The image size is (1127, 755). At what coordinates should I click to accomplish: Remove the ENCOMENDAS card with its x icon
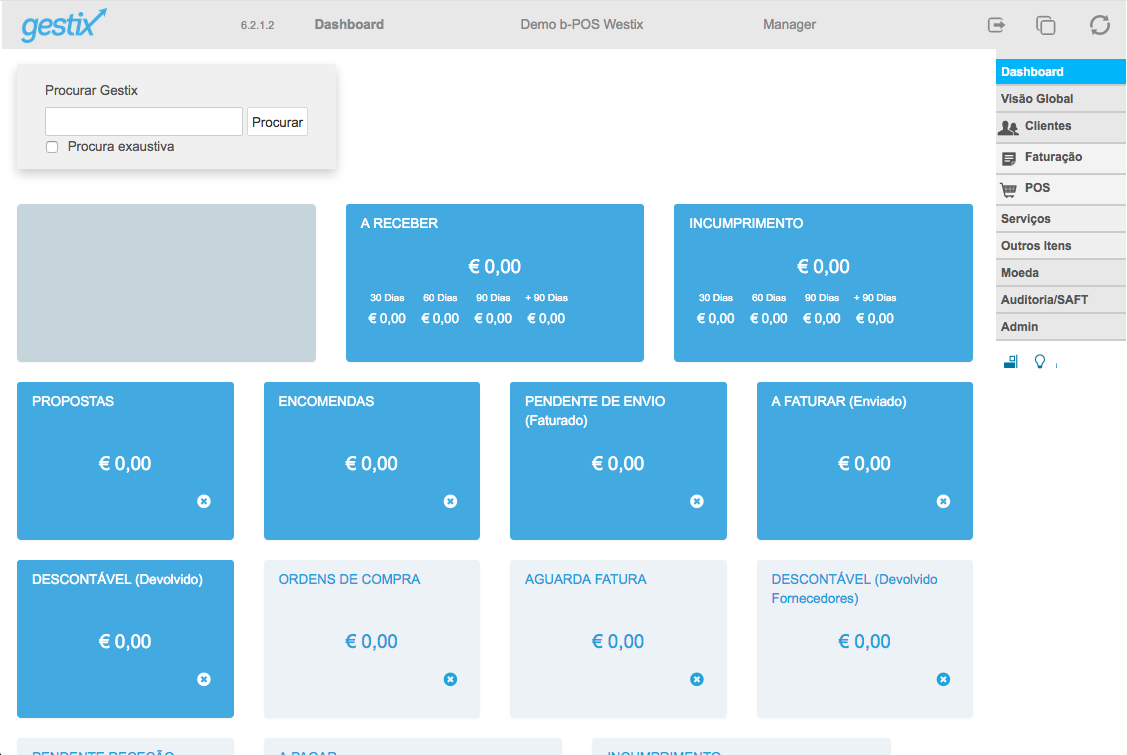tap(451, 501)
